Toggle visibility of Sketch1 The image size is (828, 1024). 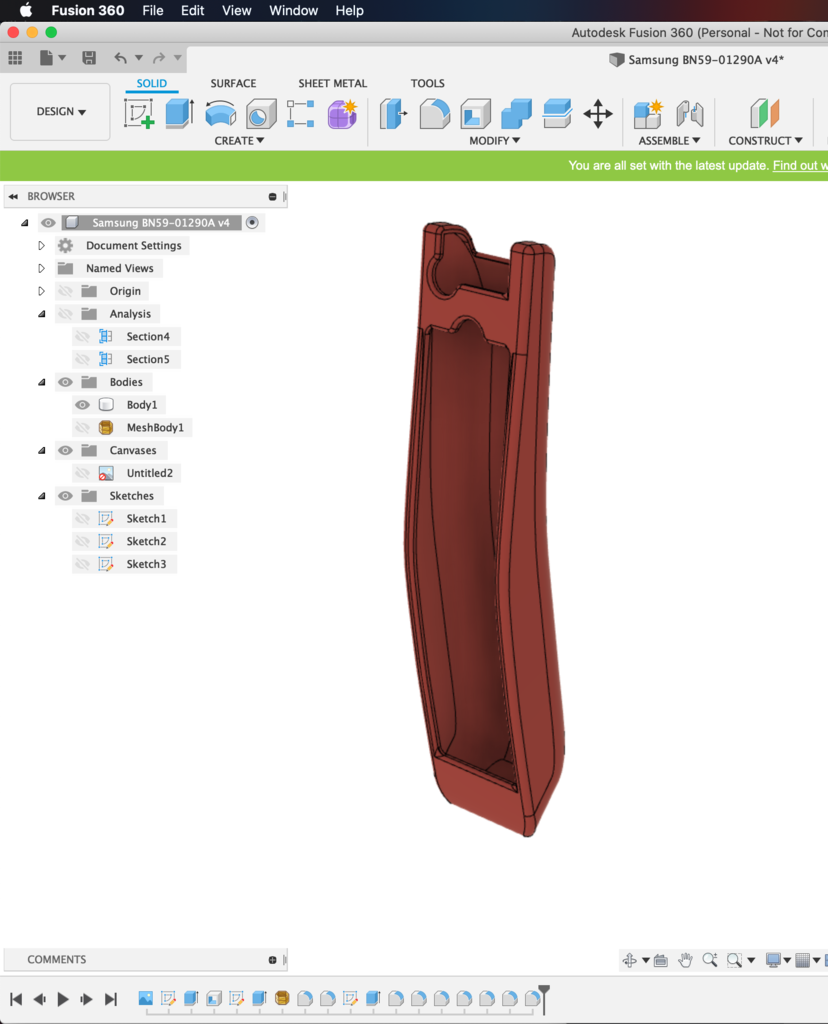[82, 519]
